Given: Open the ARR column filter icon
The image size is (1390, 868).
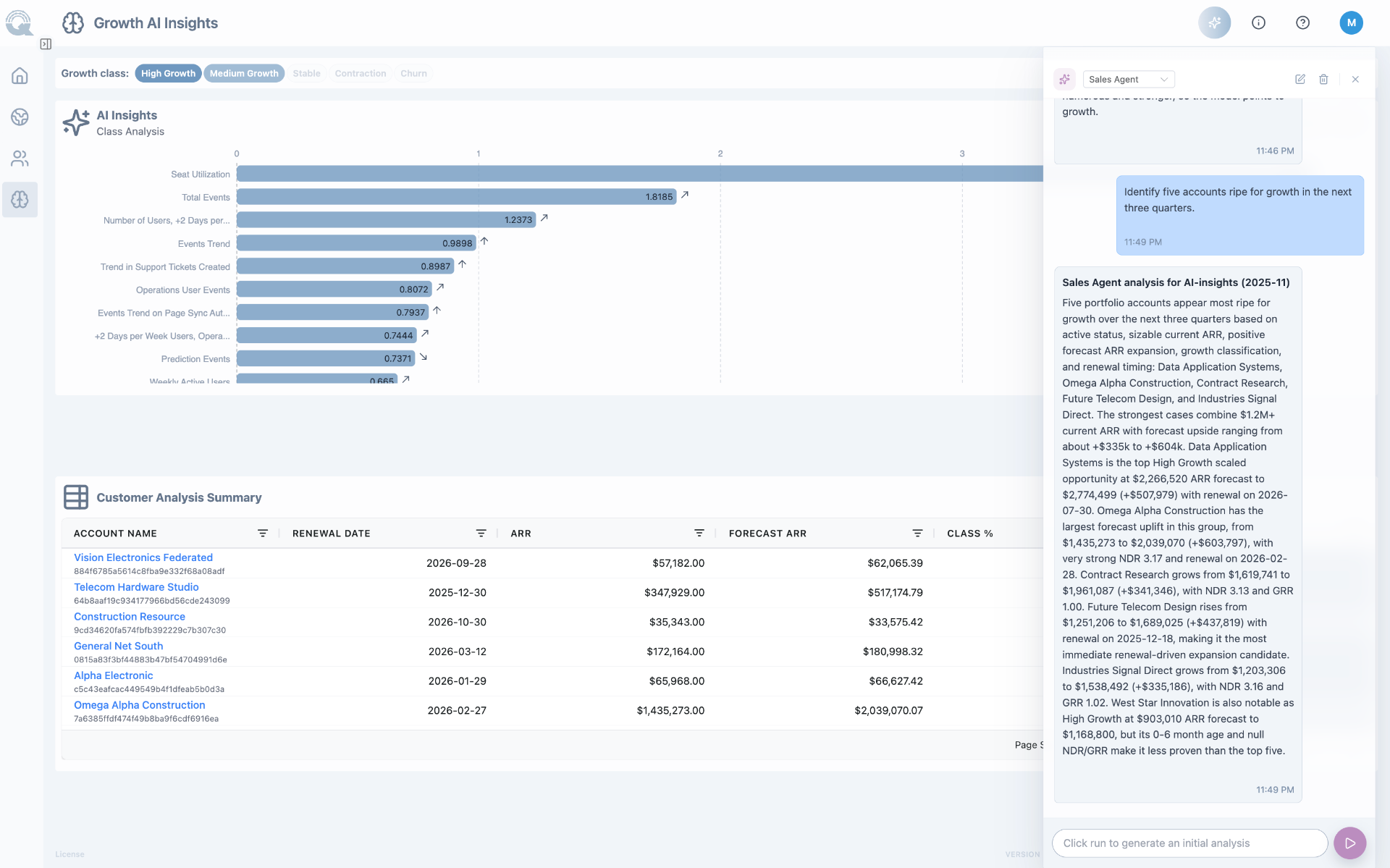Looking at the screenshot, I should click(x=699, y=533).
